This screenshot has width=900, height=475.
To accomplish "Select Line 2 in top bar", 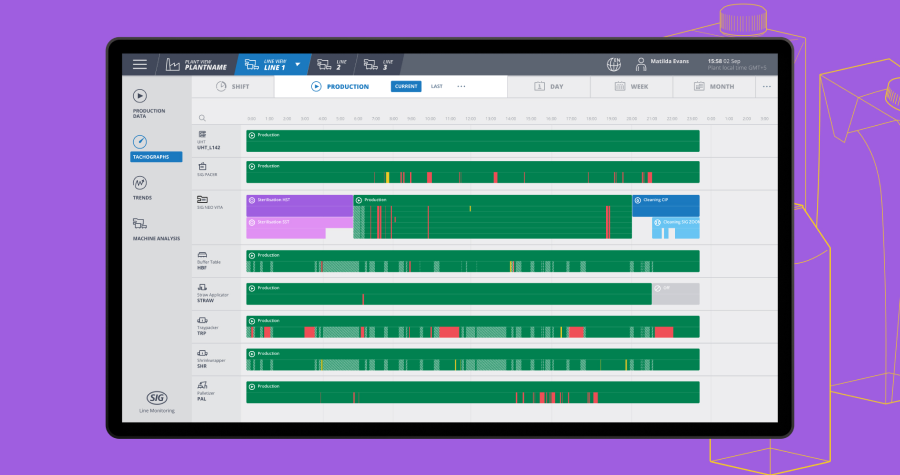I will 333,64.
